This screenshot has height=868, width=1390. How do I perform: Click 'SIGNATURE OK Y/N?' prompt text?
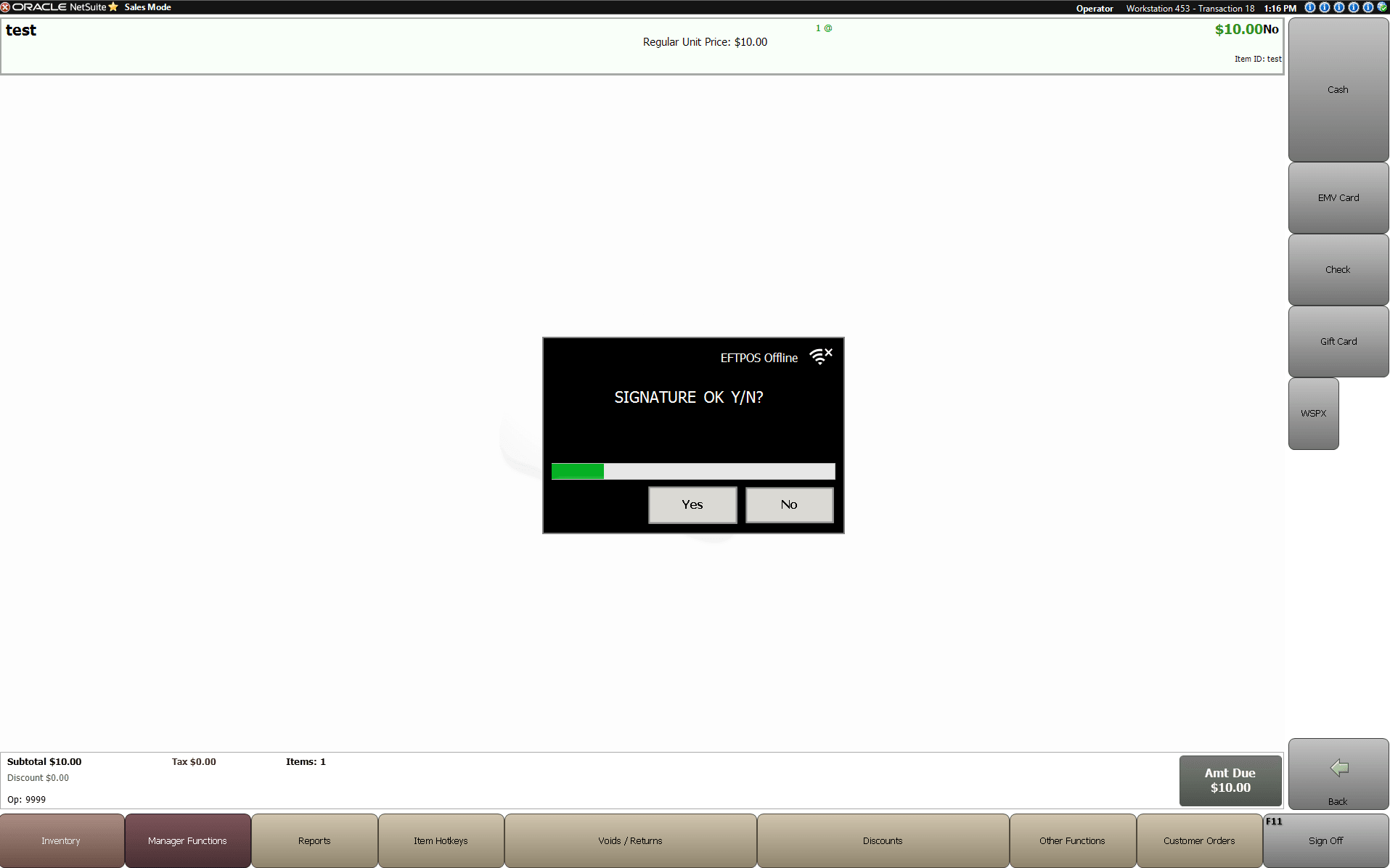point(689,397)
